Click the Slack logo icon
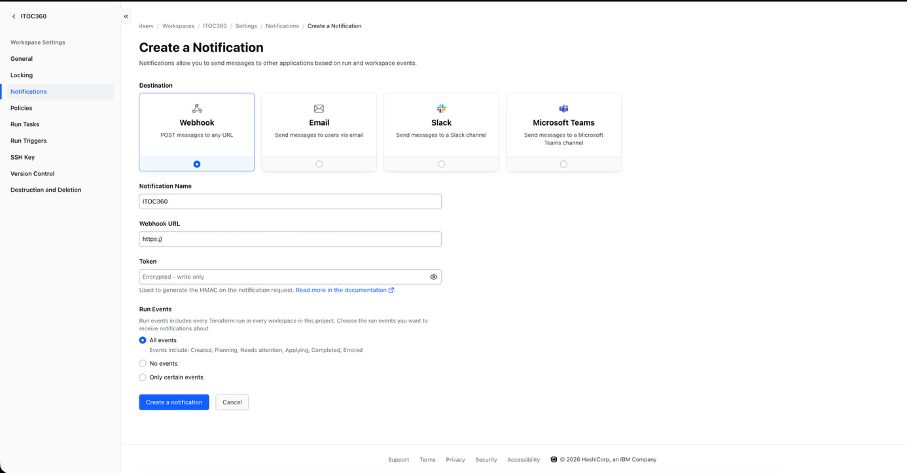The image size is (908, 474). click(x=441, y=108)
